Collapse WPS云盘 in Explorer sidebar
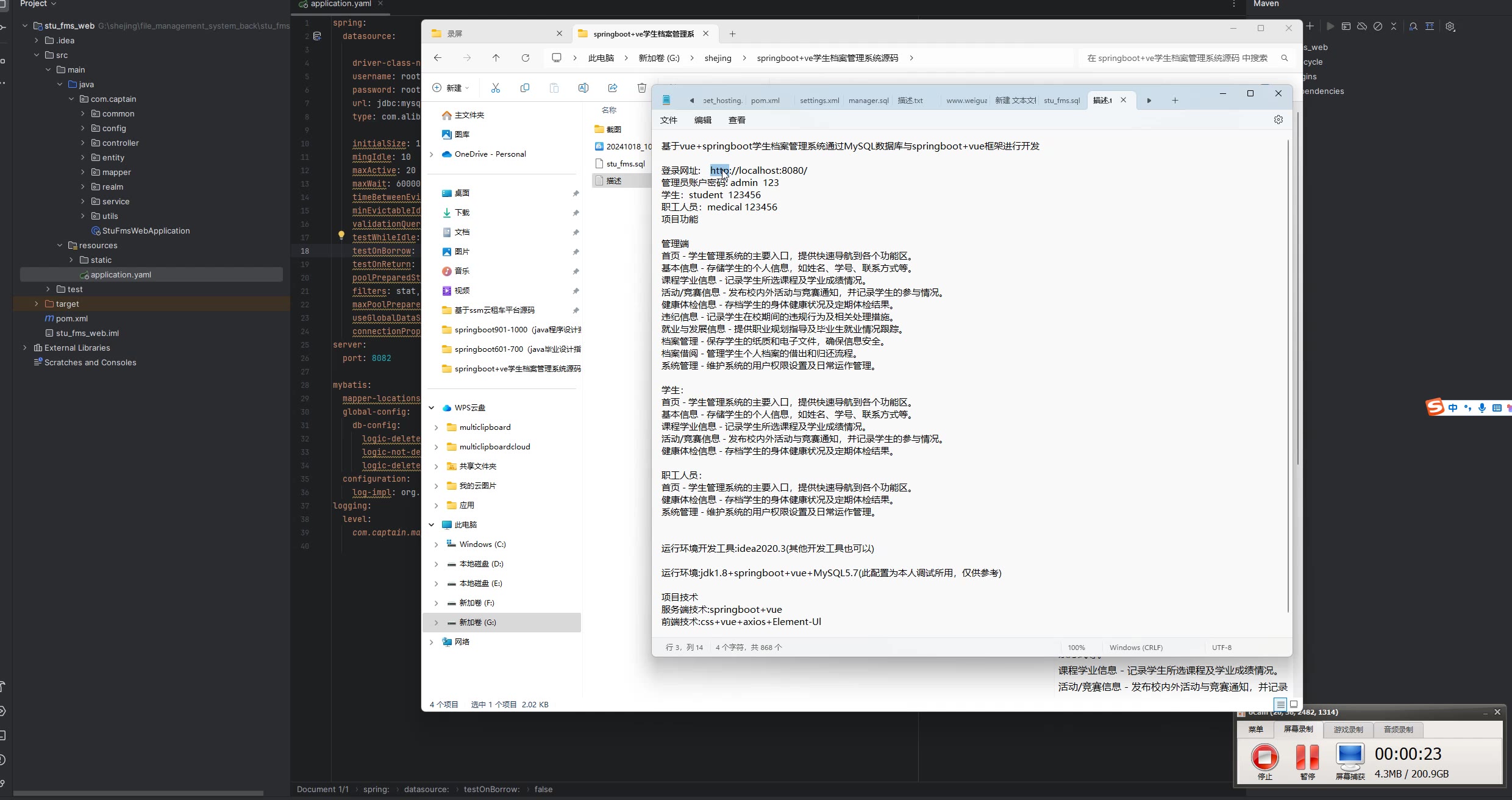This screenshot has width=1512, height=800. tap(432, 408)
